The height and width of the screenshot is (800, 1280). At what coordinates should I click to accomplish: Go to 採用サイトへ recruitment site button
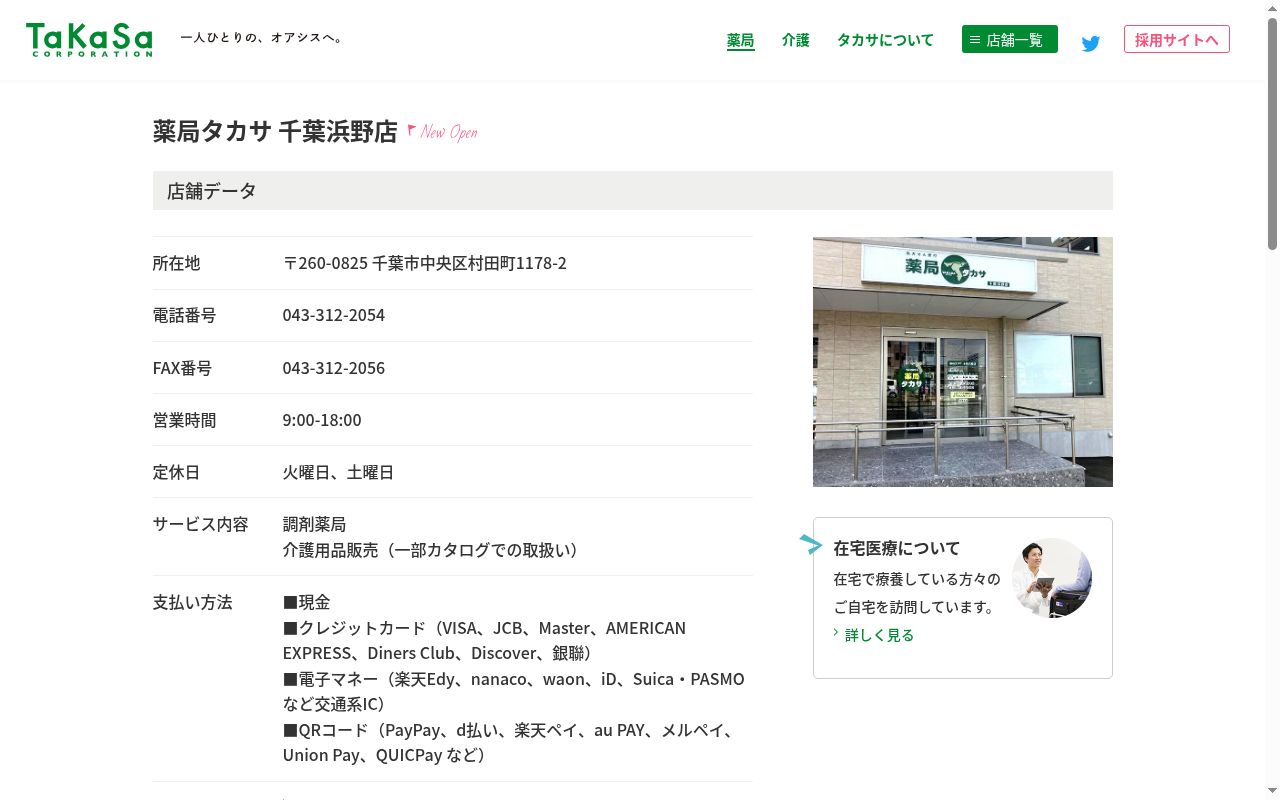1177,39
